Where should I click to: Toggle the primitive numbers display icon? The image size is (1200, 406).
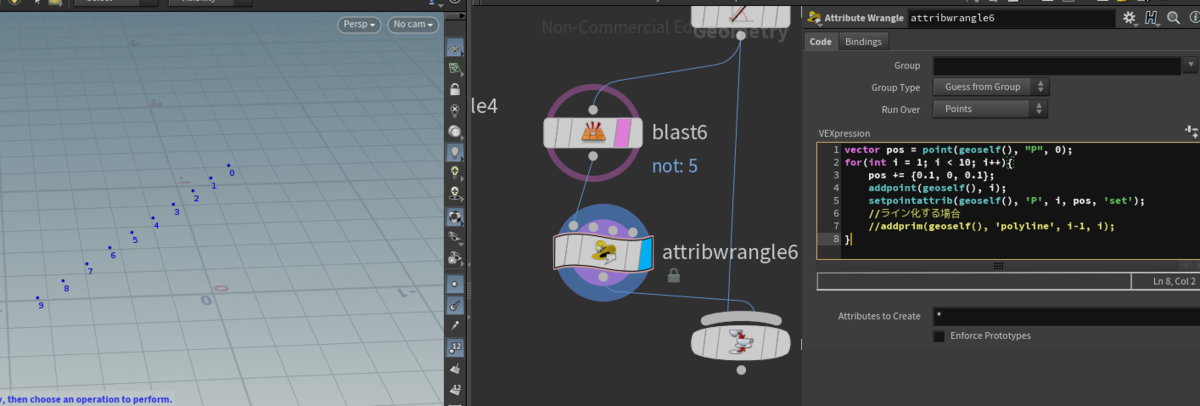455,391
